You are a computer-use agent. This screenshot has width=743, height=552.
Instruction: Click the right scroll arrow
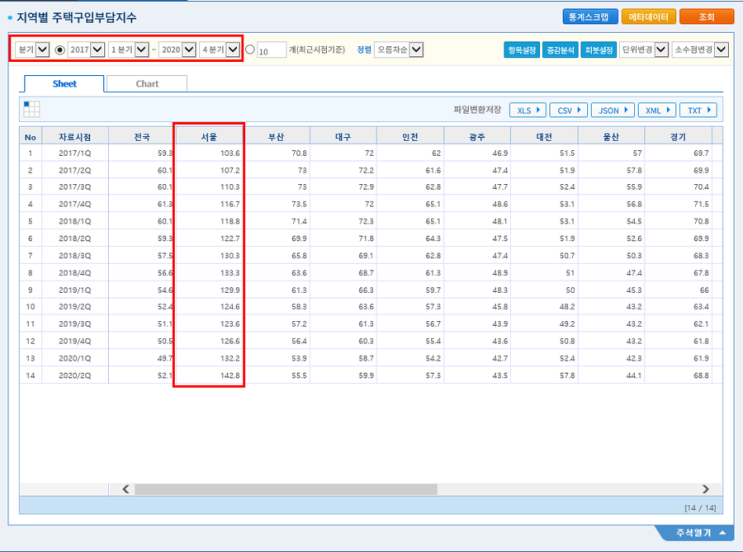pyautogui.click(x=706, y=489)
